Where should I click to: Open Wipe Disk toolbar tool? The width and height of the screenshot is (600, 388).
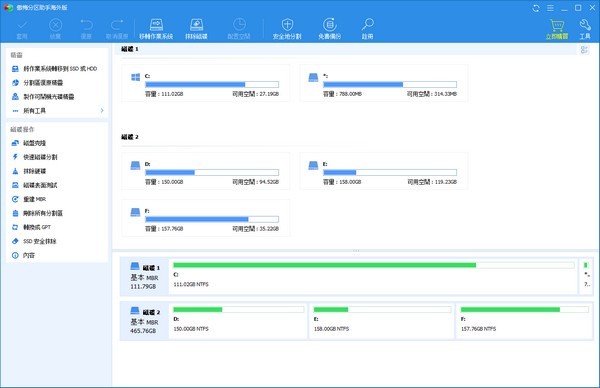click(x=196, y=29)
